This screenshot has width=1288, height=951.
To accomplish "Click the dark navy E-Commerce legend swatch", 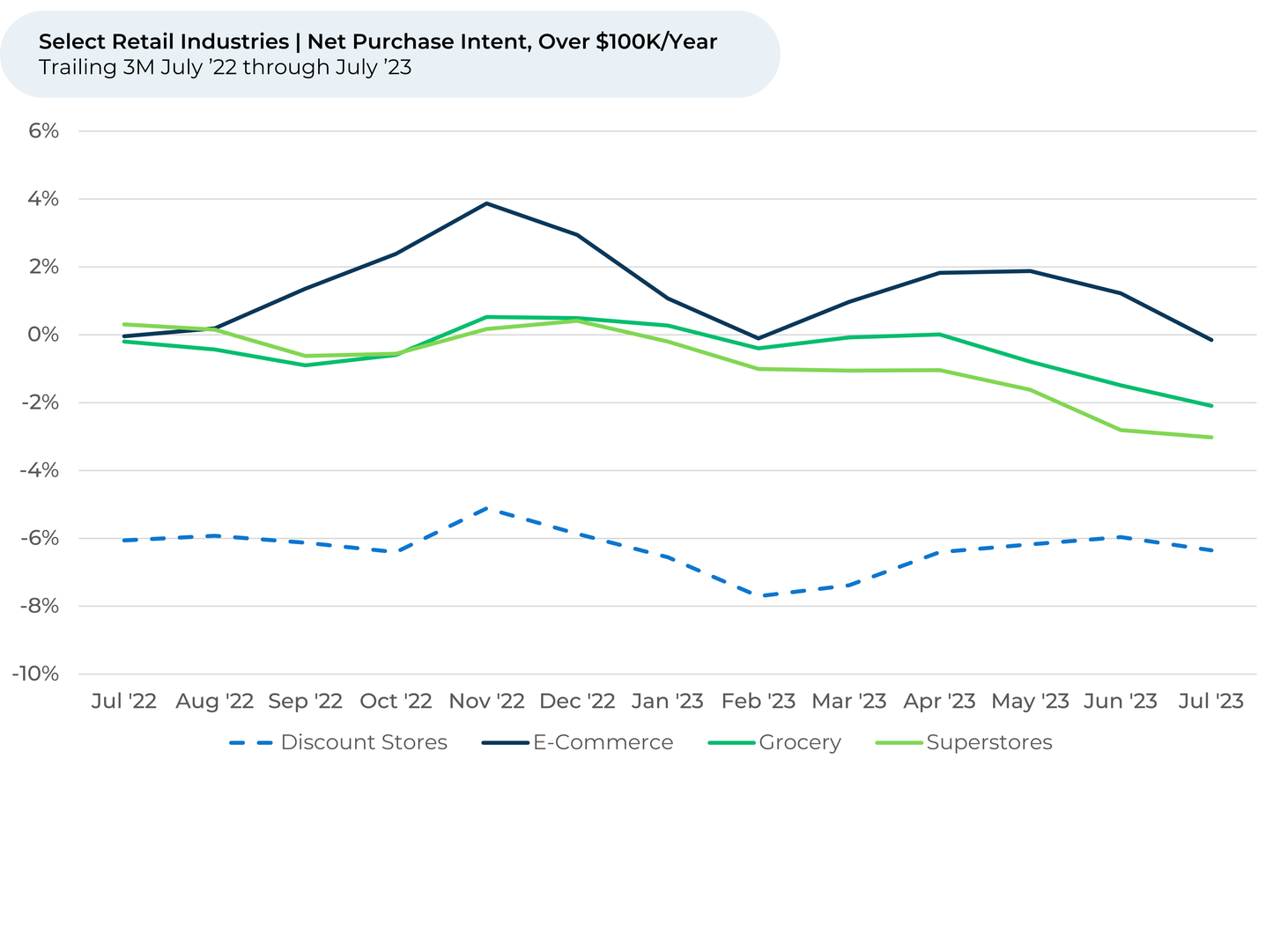I will (505, 743).
